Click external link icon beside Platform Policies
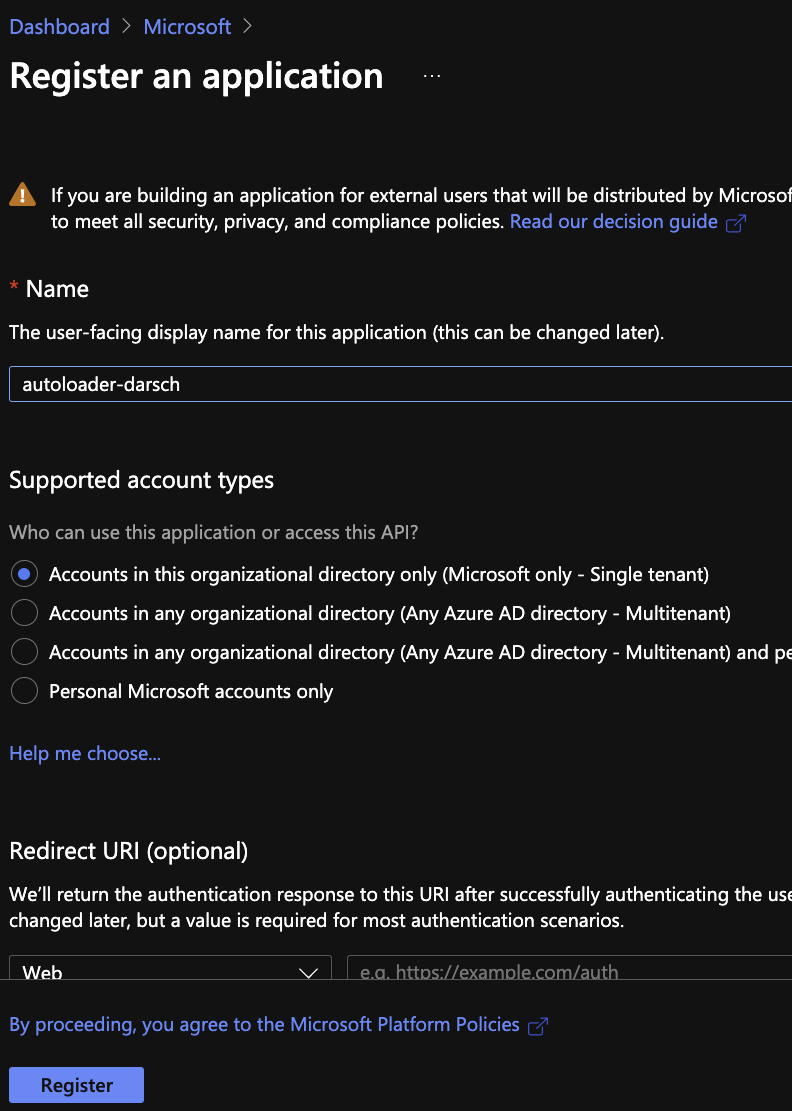The width and height of the screenshot is (792, 1111). pyautogui.click(x=538, y=1026)
